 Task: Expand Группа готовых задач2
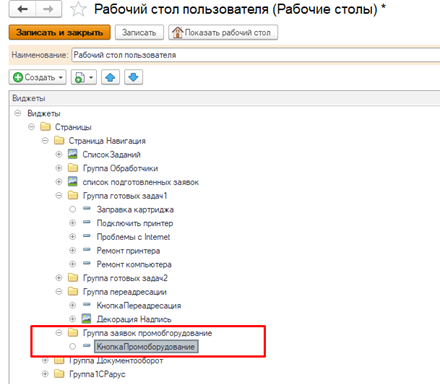click(x=59, y=278)
